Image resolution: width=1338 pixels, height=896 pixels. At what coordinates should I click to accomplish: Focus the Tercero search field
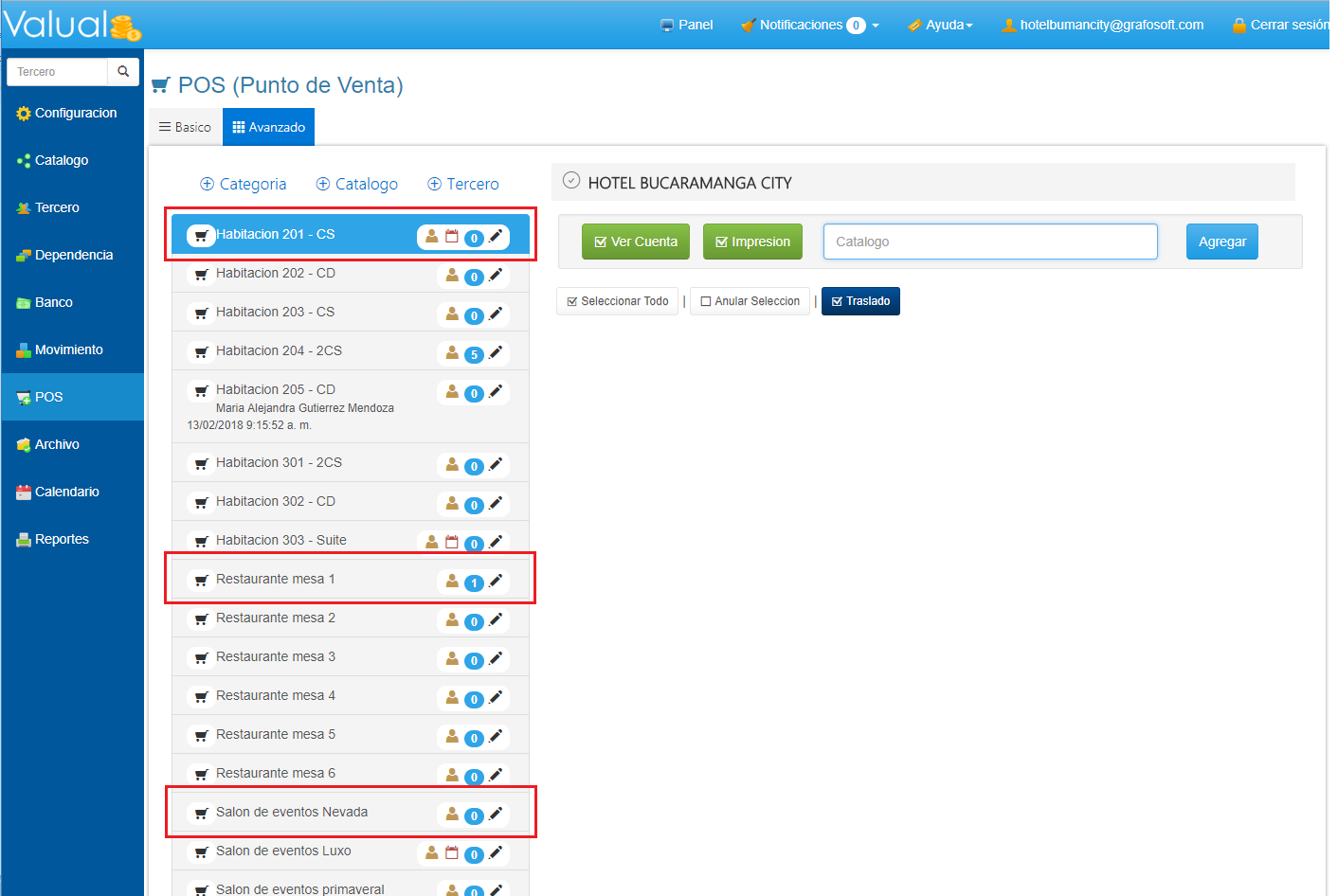tap(57, 72)
